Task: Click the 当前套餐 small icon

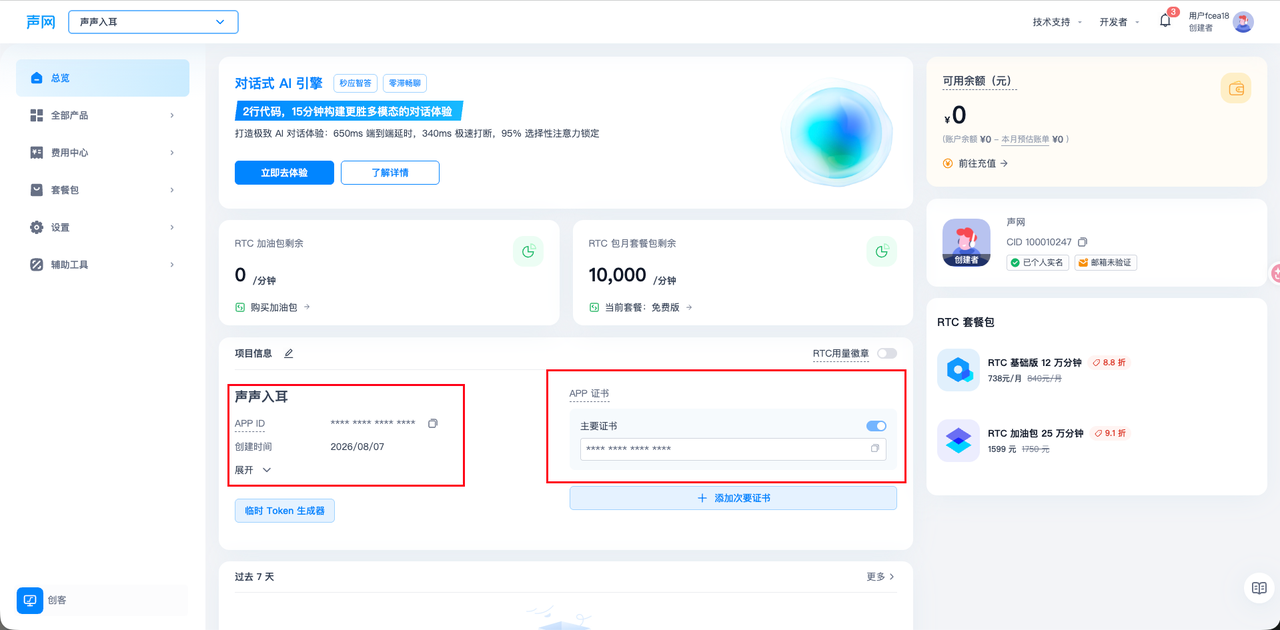Action: coord(594,307)
